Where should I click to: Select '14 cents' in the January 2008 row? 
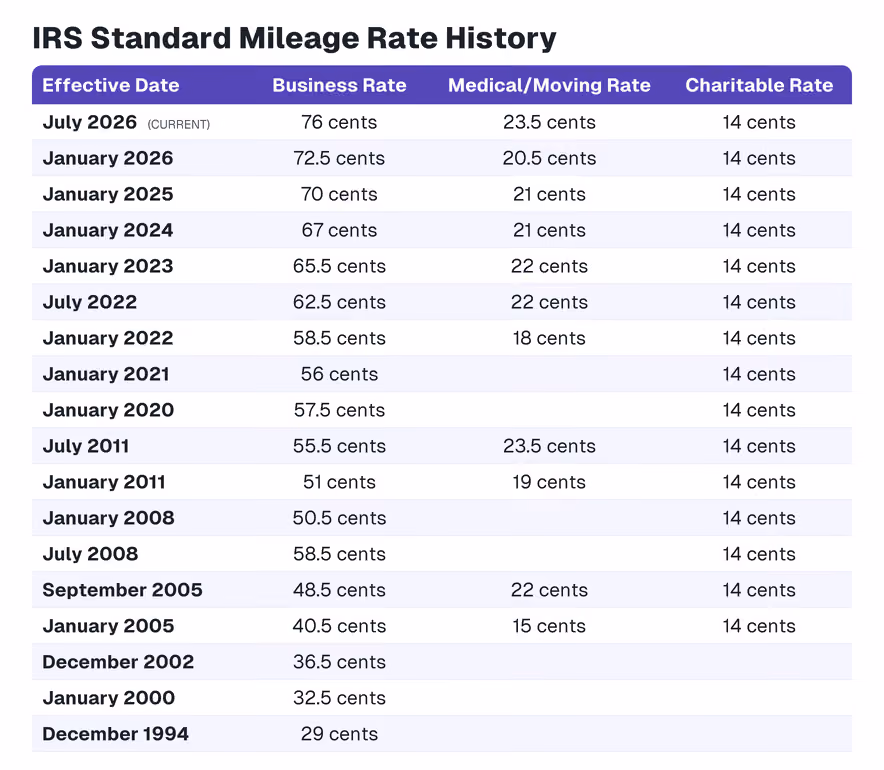tap(759, 519)
